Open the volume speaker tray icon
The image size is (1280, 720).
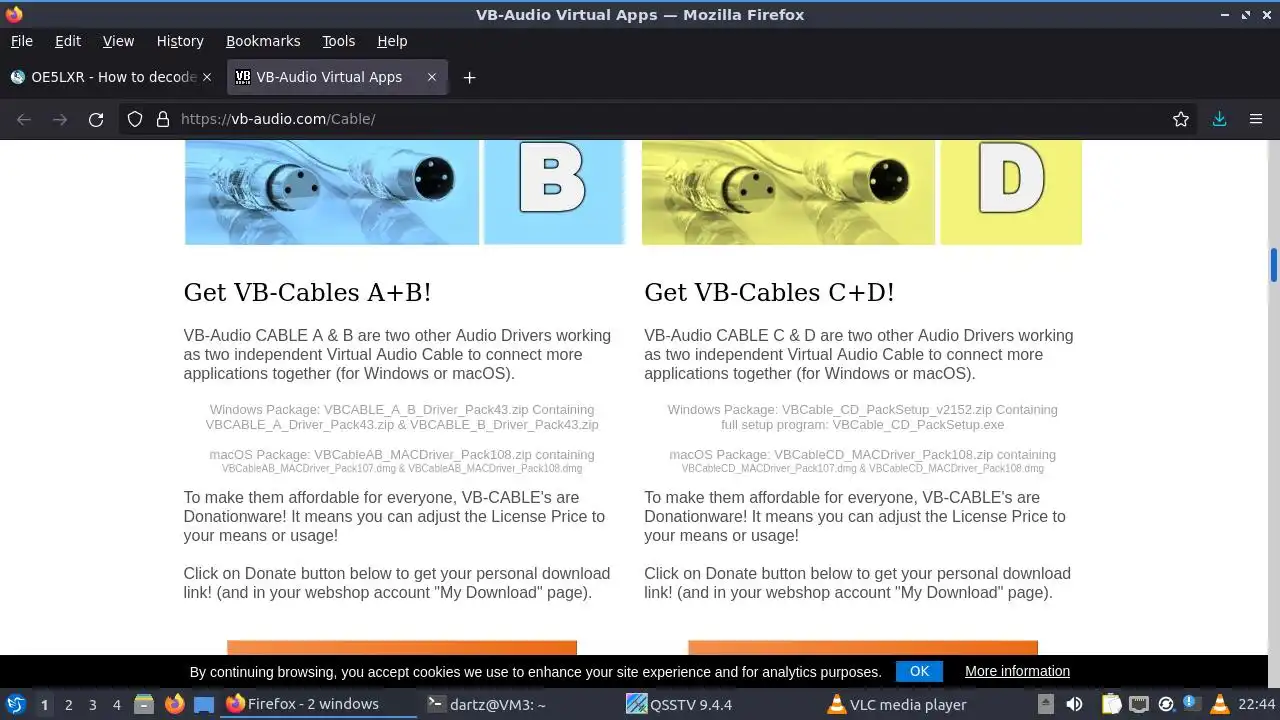coord(1074,704)
